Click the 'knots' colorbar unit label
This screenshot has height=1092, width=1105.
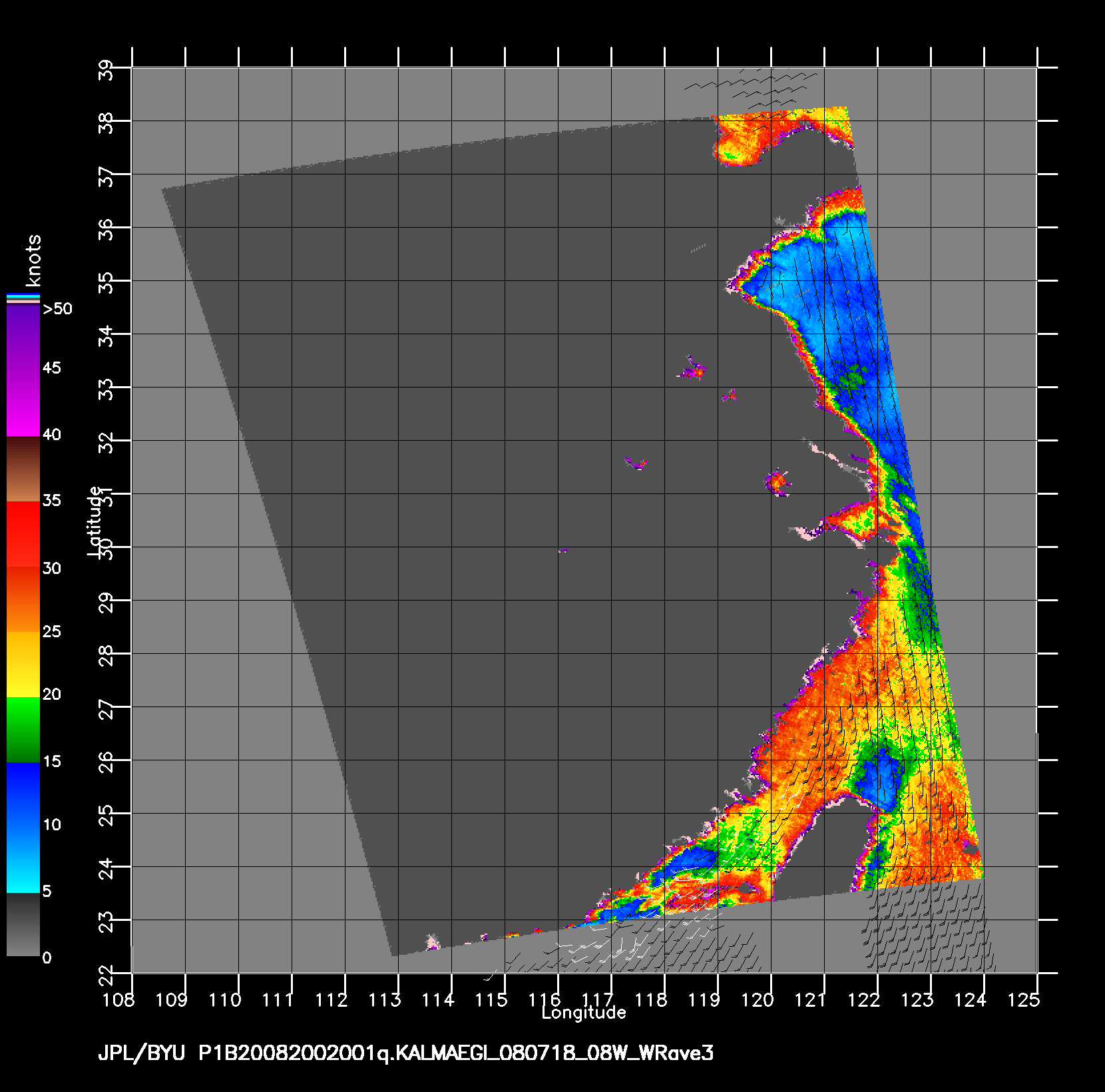(33, 260)
